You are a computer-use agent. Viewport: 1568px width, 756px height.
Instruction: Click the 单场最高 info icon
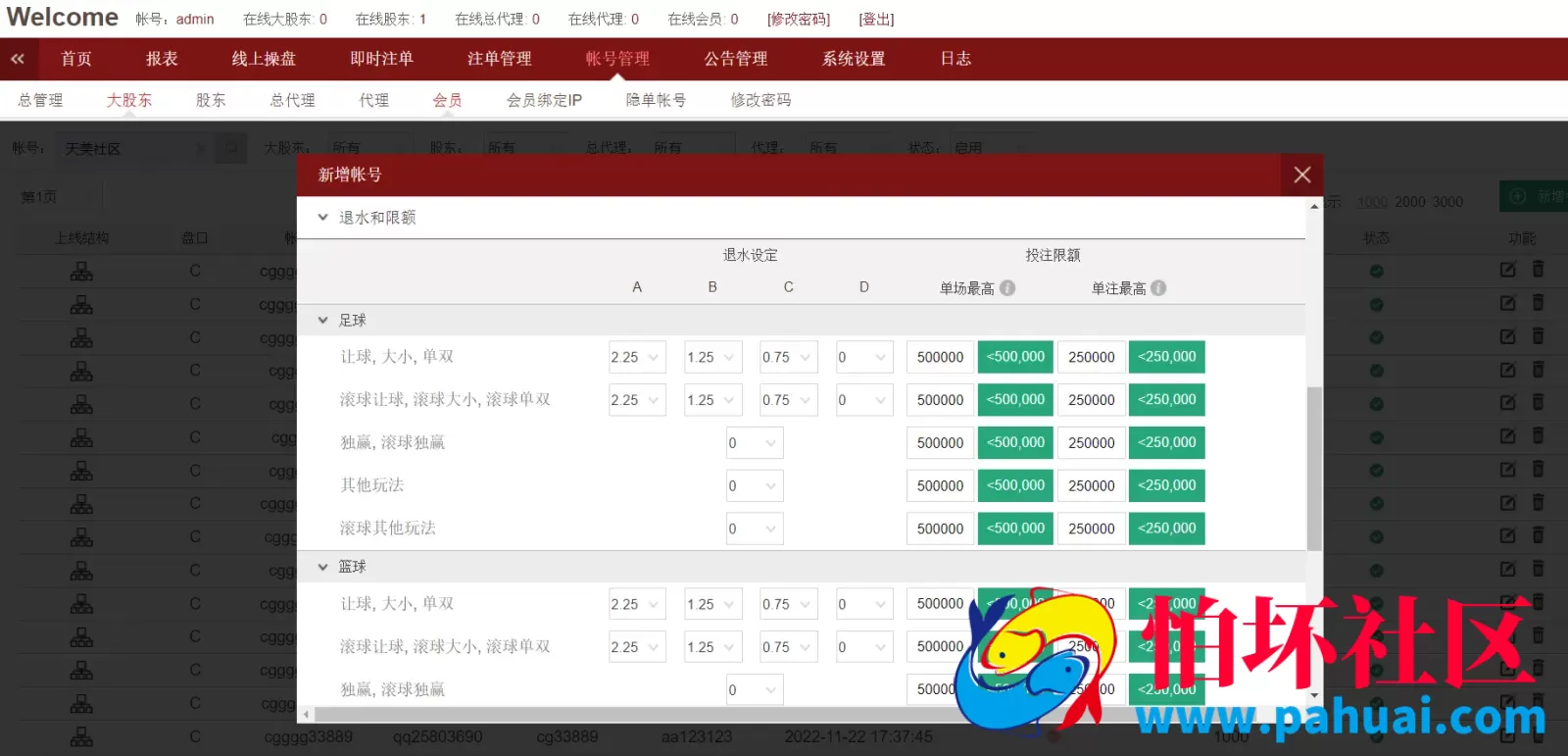pos(1007,288)
